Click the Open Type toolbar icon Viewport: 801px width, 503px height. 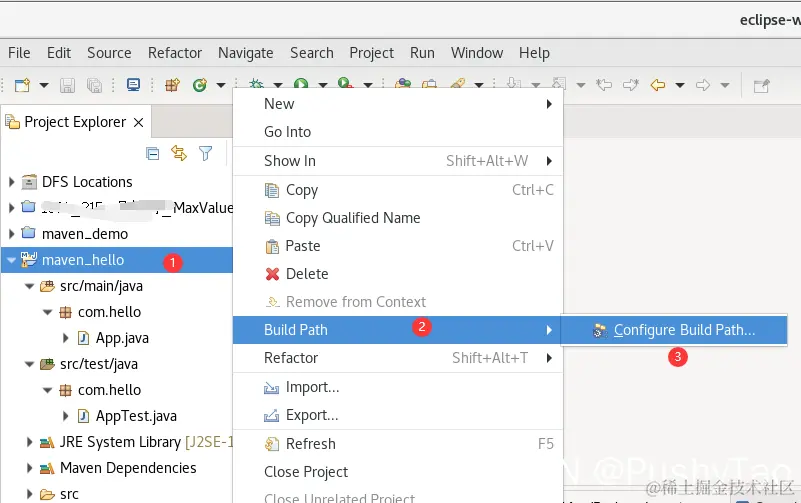tap(403, 83)
